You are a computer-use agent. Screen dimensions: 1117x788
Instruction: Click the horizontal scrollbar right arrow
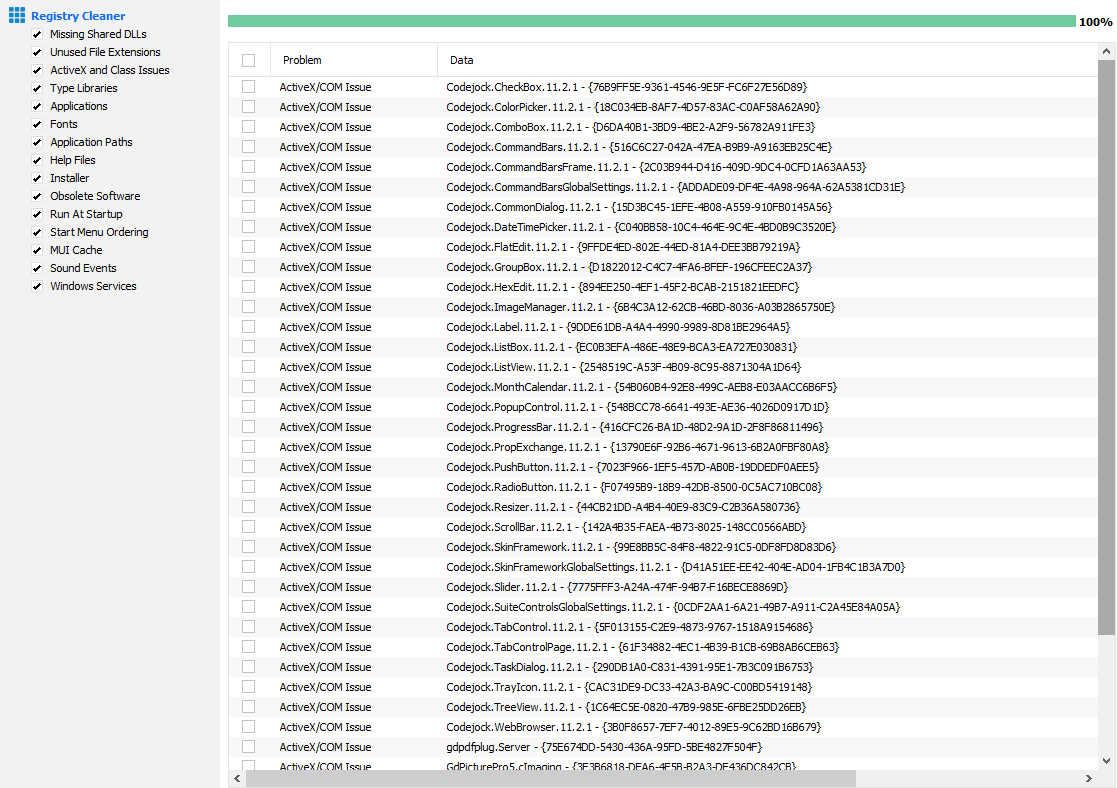(x=1089, y=778)
